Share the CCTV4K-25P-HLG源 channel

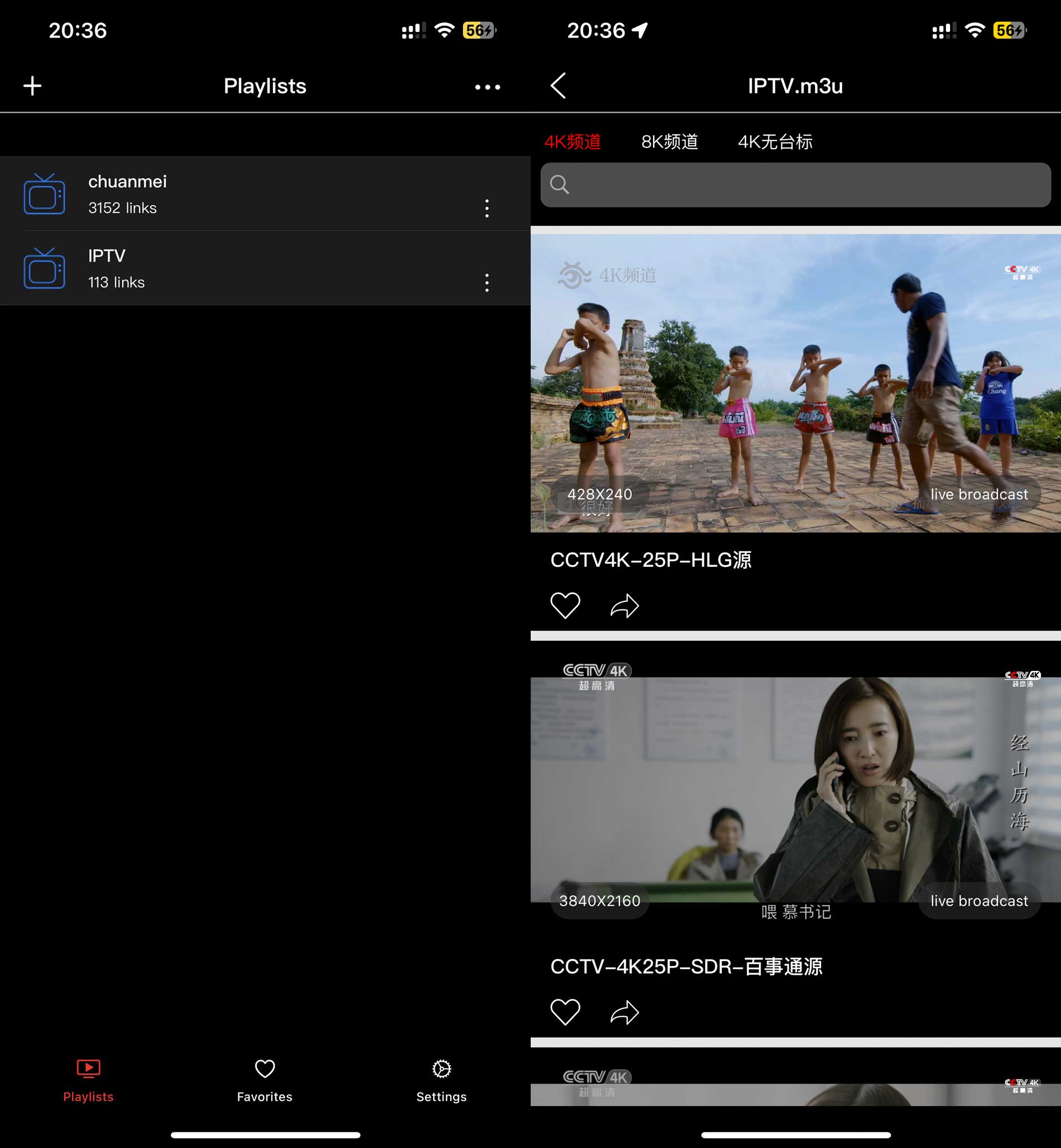(x=624, y=605)
